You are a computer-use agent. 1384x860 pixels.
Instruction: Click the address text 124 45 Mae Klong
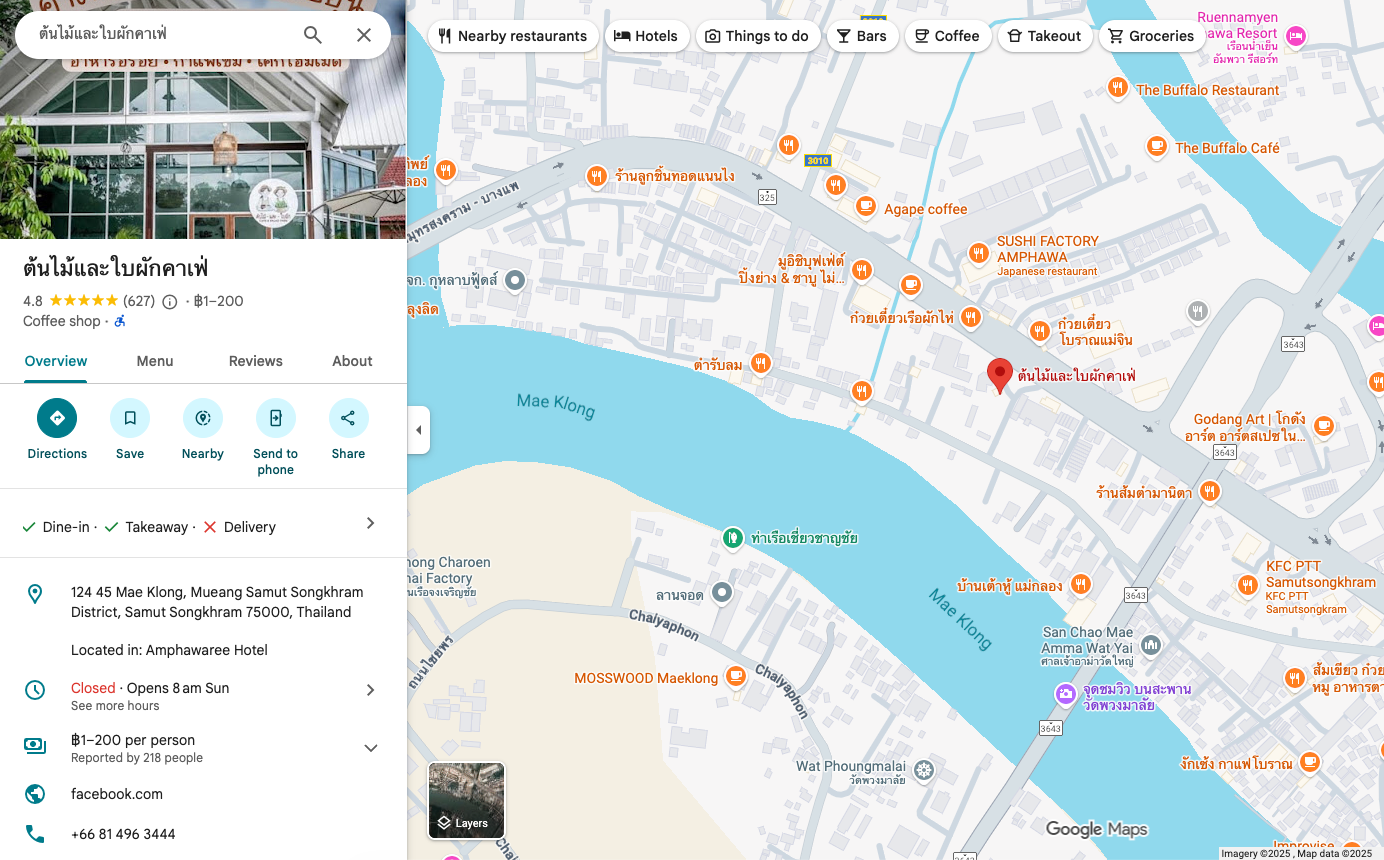click(217, 602)
